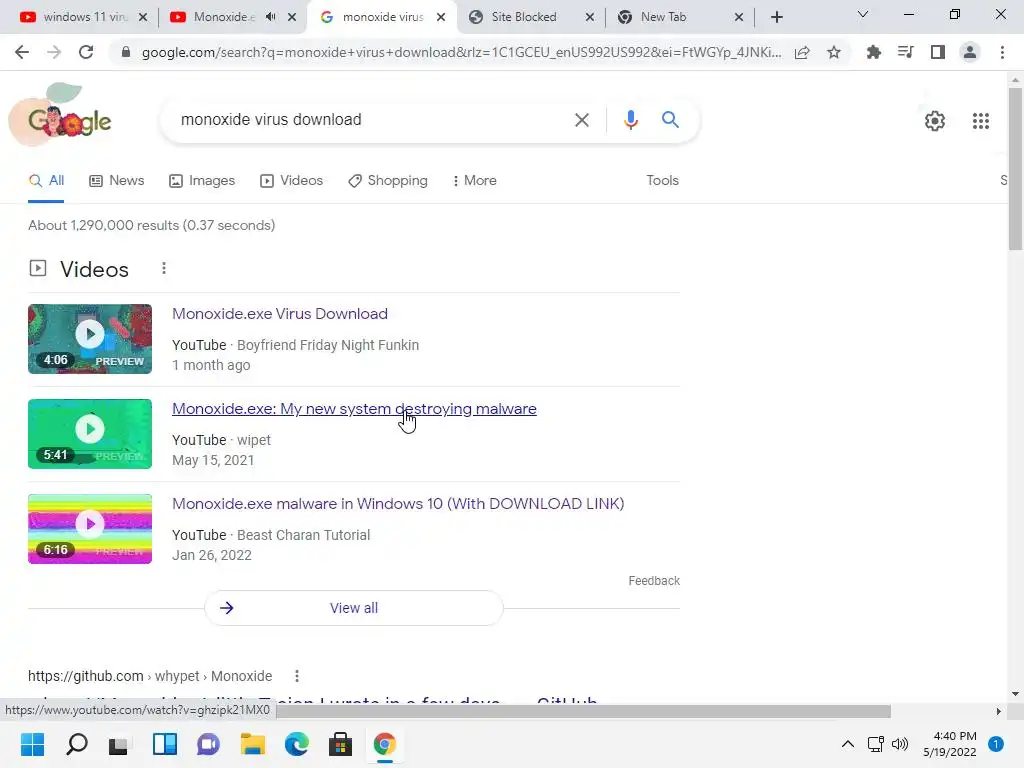
Task: Click the horizontal scrollbar thumb
Action: coord(583,711)
